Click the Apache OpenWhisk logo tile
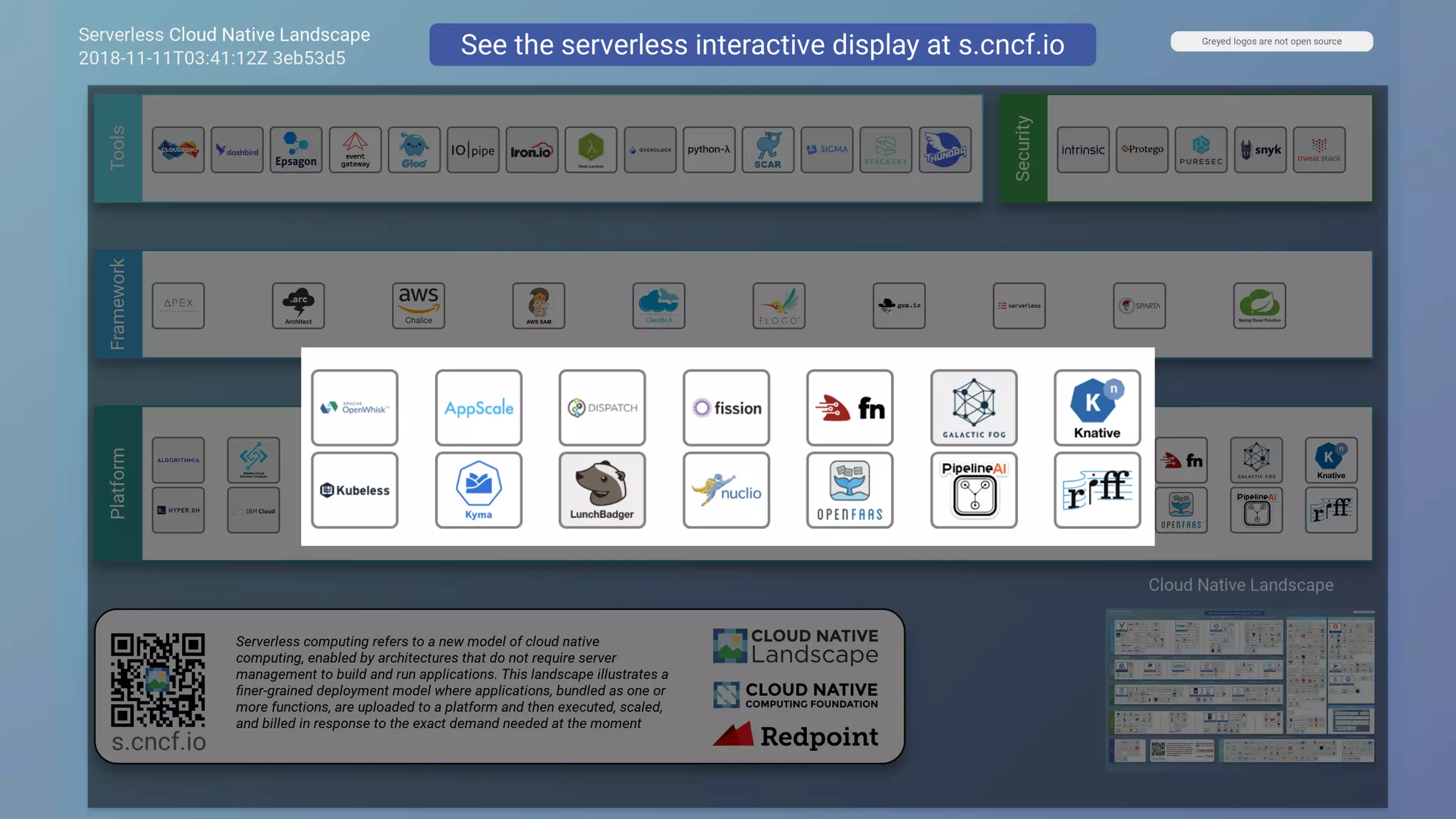The image size is (1456, 819). [x=354, y=407]
